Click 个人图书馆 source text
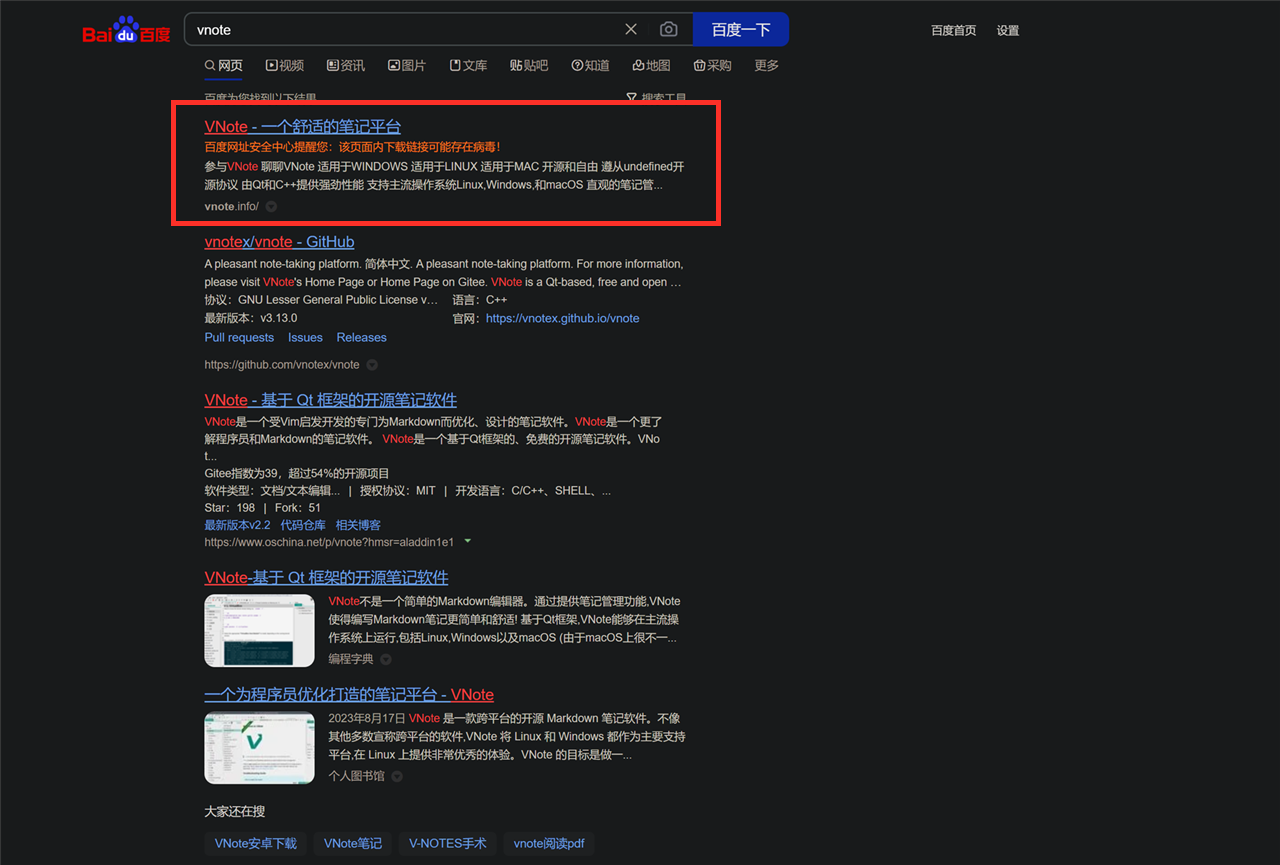The height and width of the screenshot is (865, 1280). [x=356, y=776]
